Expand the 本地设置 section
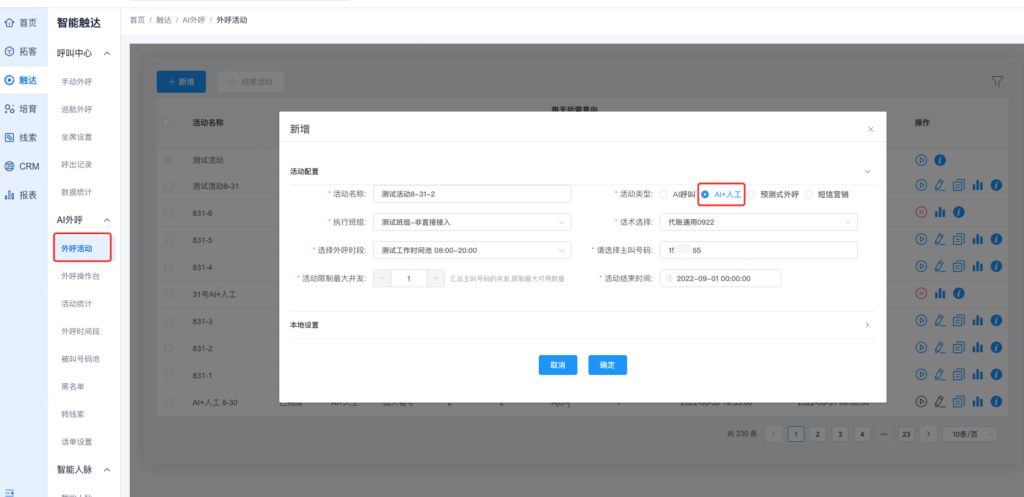Image resolution: width=1024 pixels, height=497 pixels. (867, 325)
